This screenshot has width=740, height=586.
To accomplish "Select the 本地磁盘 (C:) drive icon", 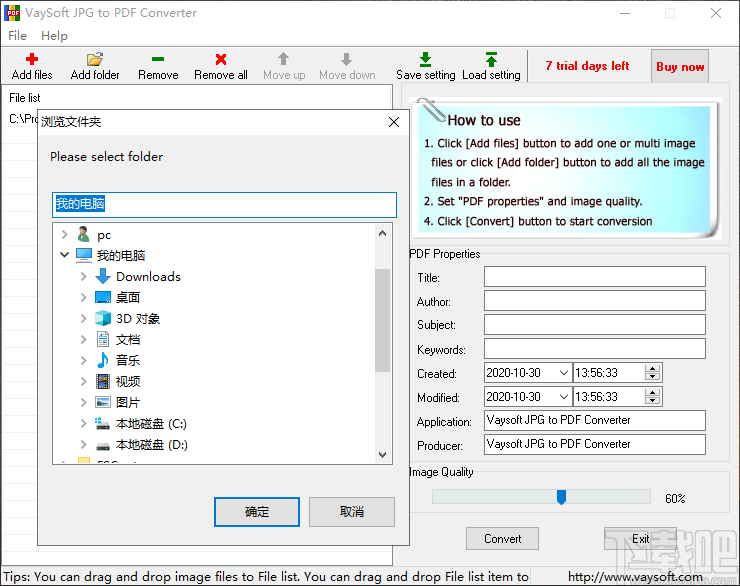I will click(102, 423).
